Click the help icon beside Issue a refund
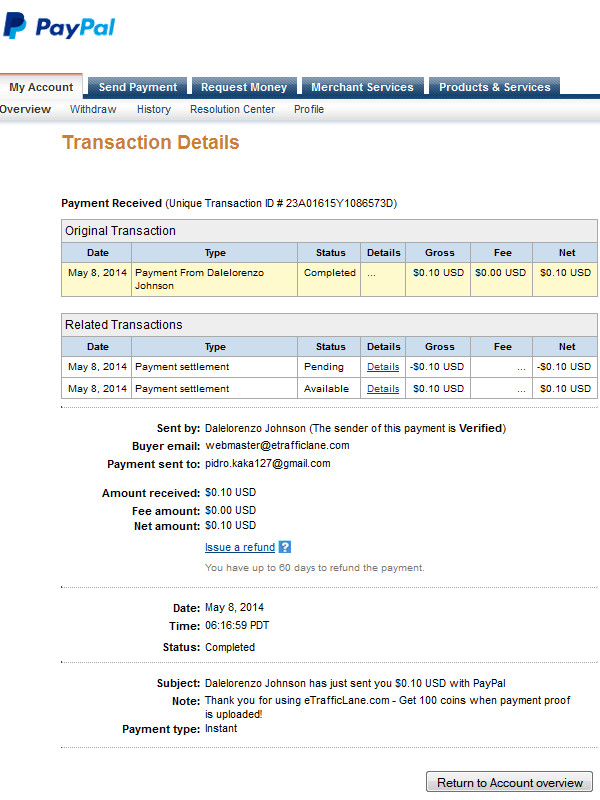The height and width of the screenshot is (800, 600). click(285, 547)
